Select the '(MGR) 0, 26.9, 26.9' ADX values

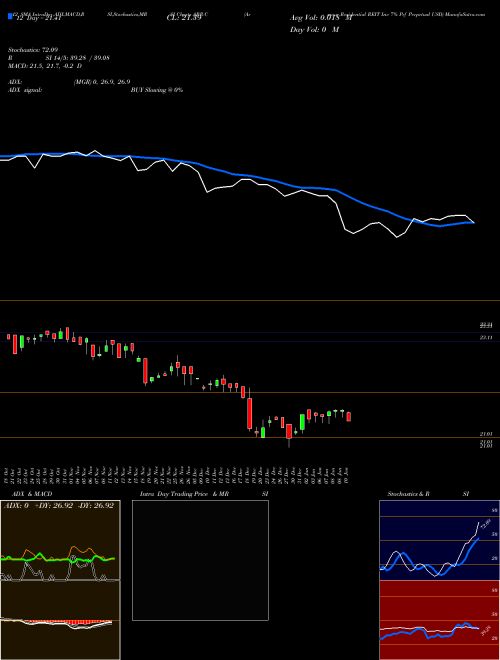102,82
